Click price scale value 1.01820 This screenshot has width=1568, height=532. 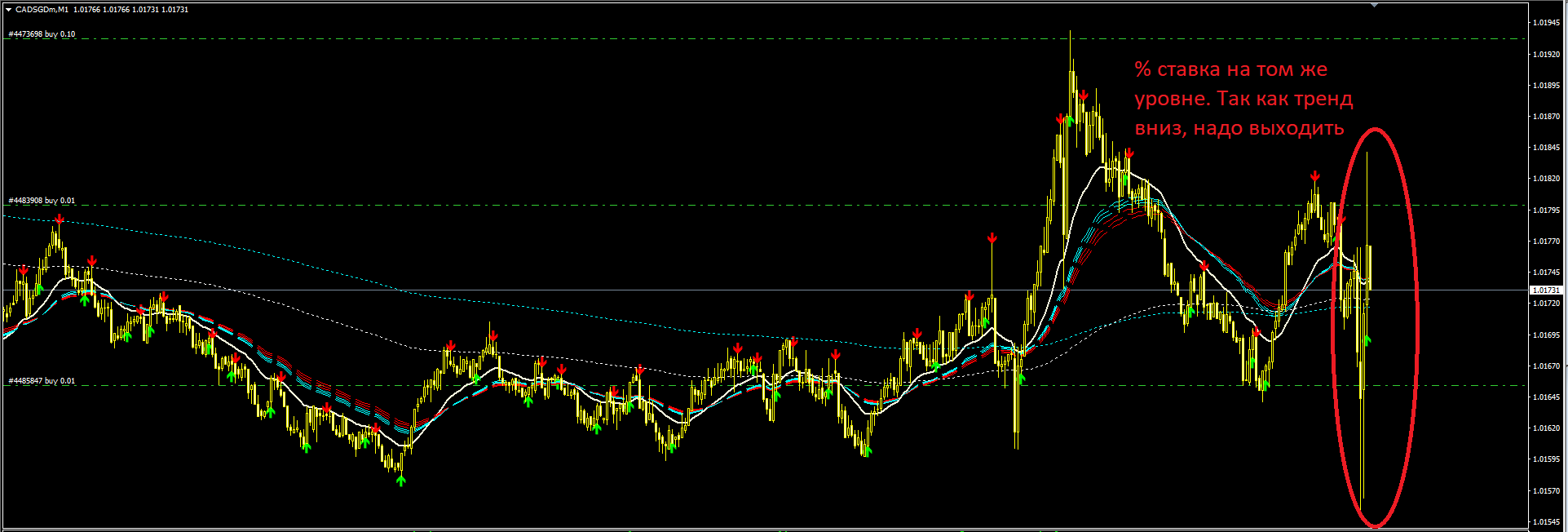tap(1547, 179)
